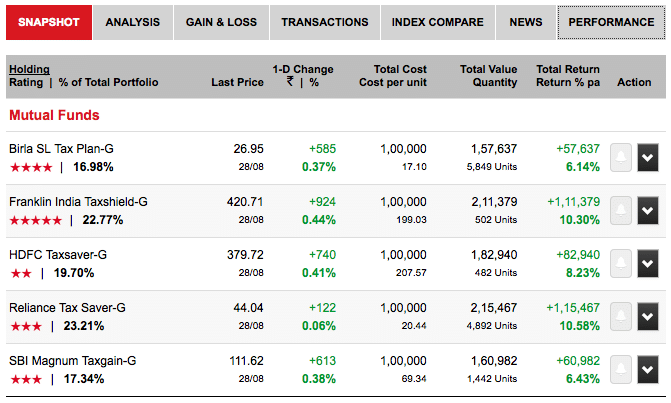This screenshot has width=671, height=403.
Task: Click total value 2,15,467
Action: [x=494, y=308]
